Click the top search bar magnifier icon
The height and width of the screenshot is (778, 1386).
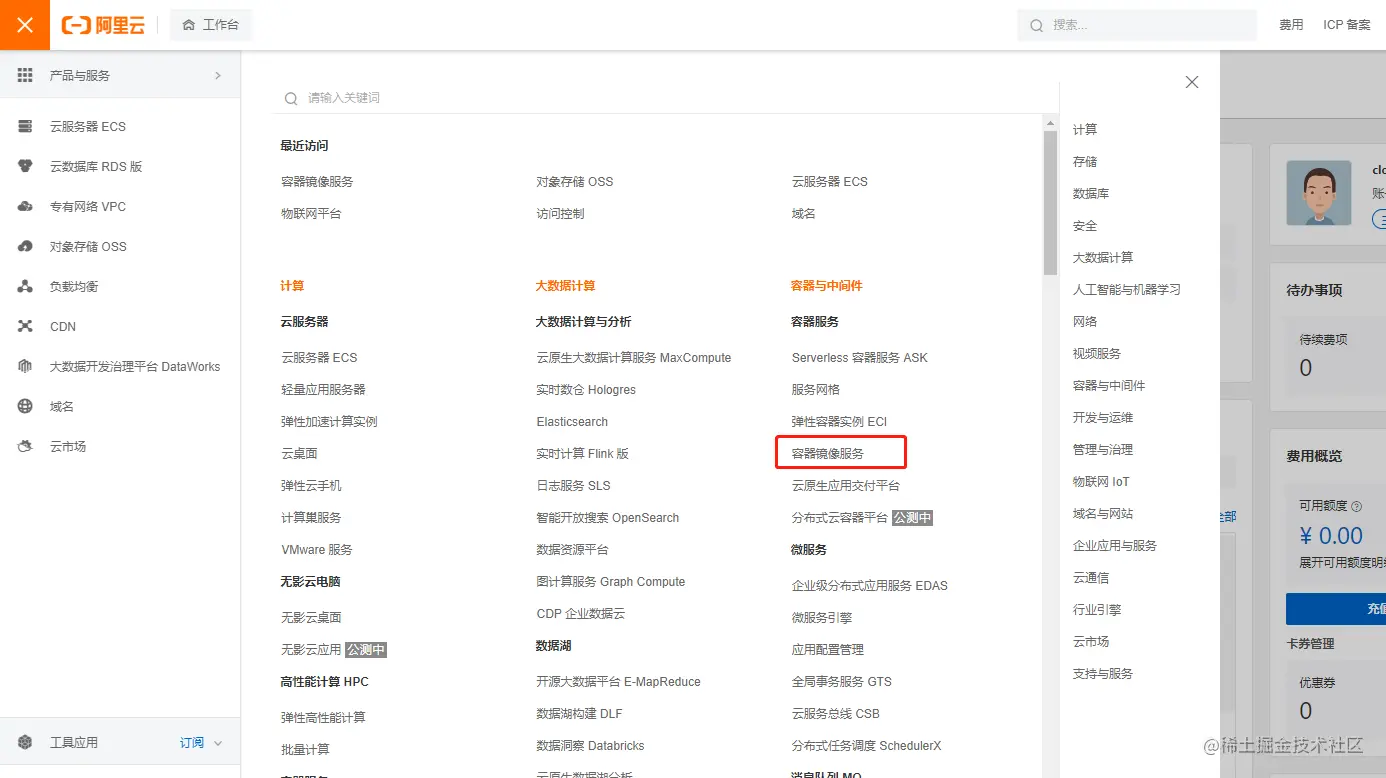pos(1037,25)
